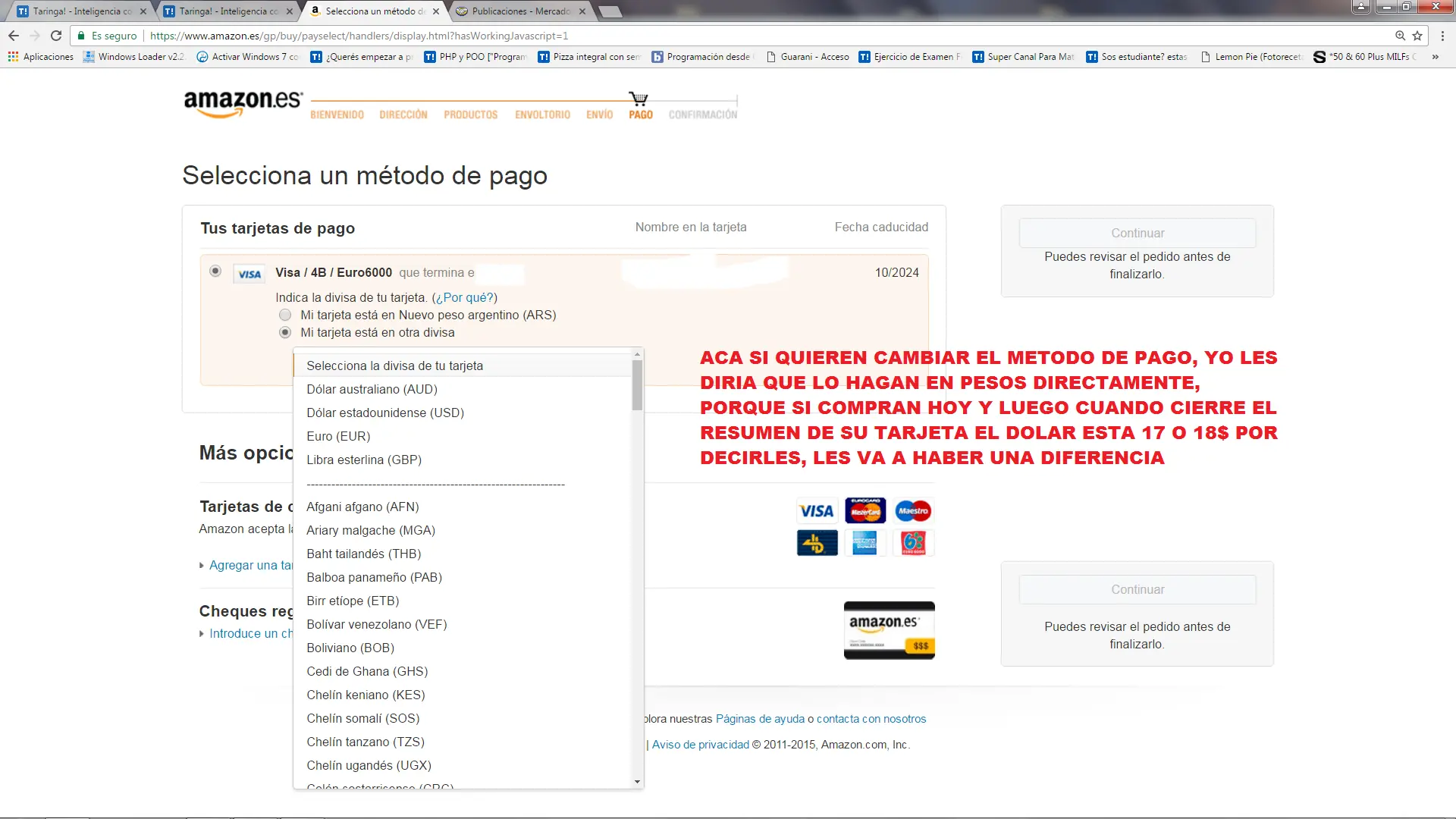Open the Aplicaciones apps shortcut
The width and height of the screenshot is (1456, 819).
pos(41,57)
